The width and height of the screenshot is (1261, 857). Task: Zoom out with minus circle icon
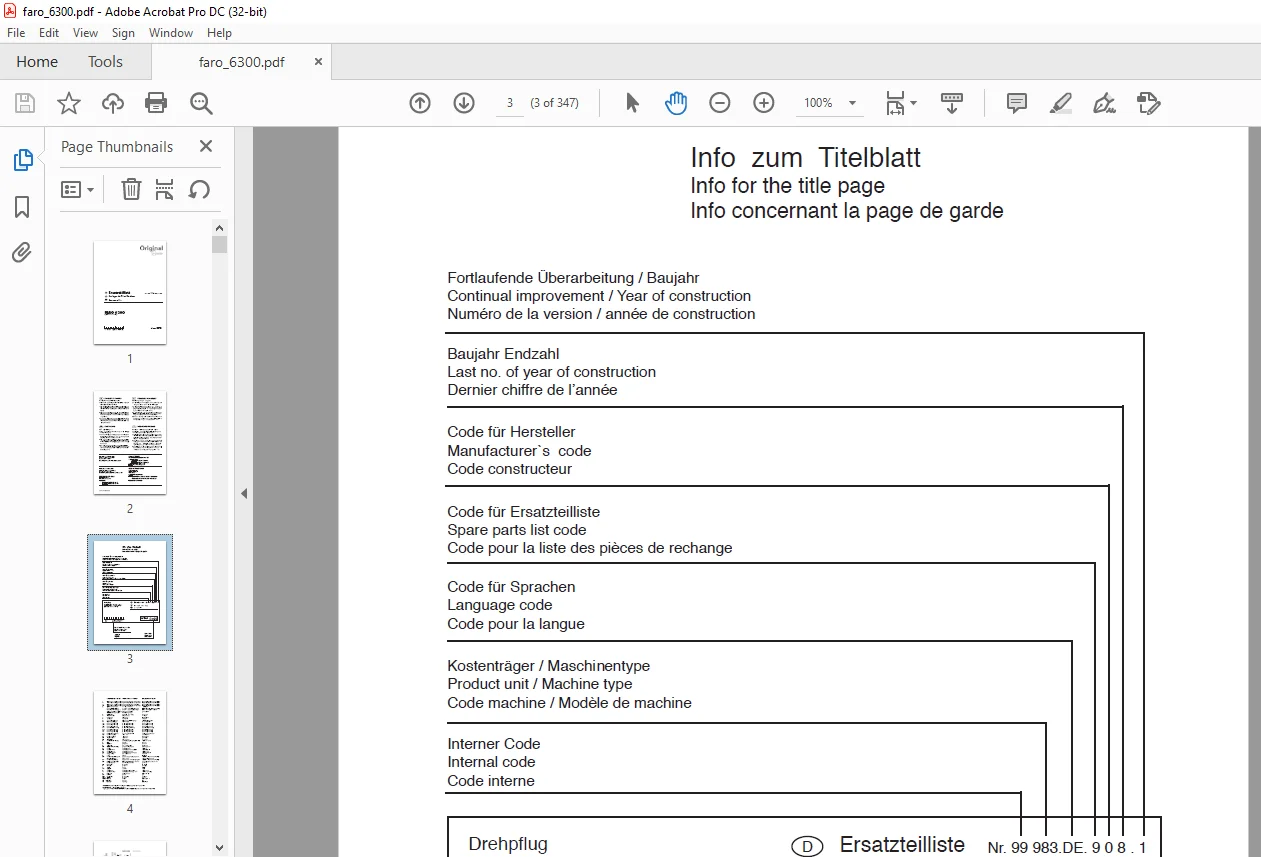coord(720,103)
